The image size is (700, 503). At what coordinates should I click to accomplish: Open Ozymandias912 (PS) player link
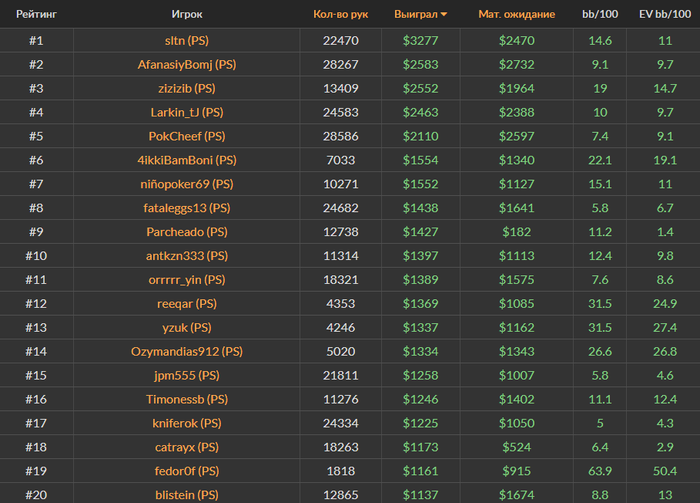click(x=187, y=352)
